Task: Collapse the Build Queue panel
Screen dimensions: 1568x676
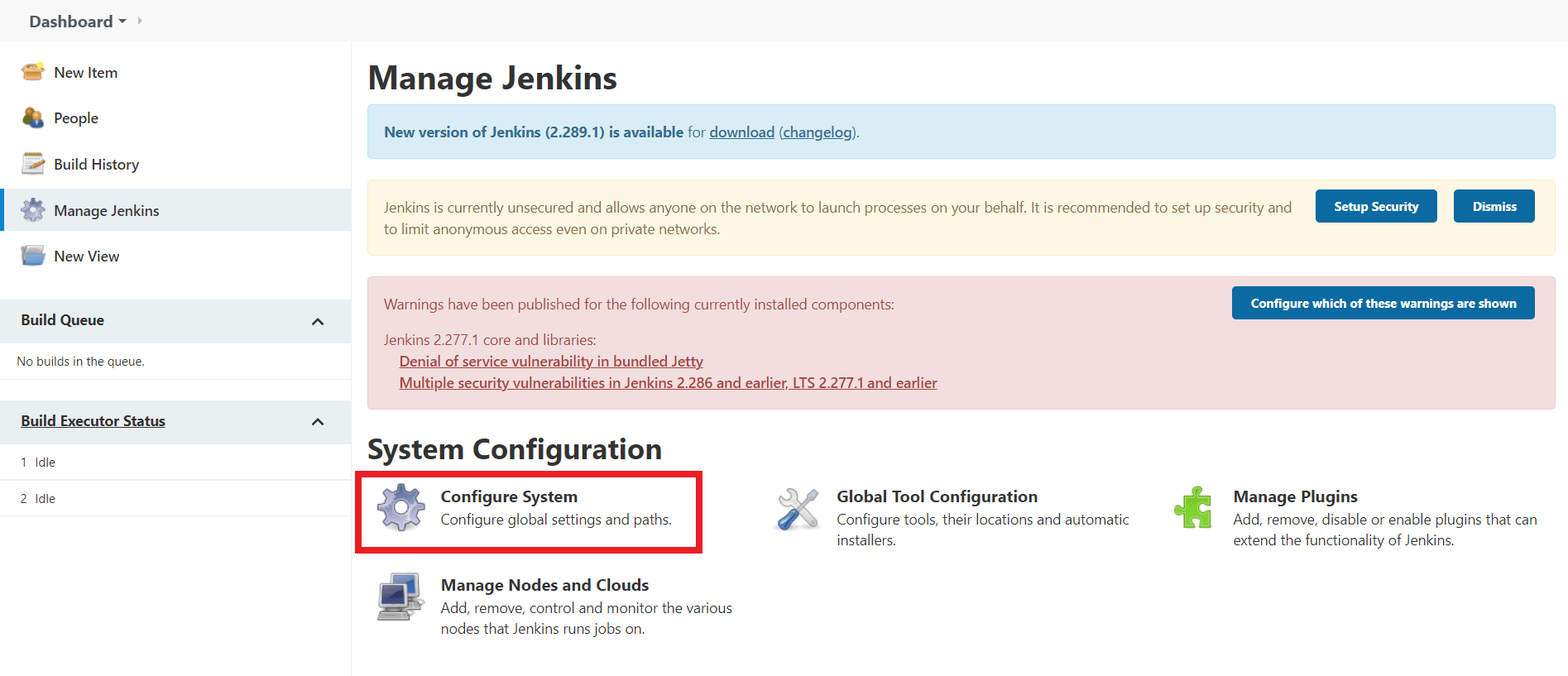Action: [x=318, y=321]
